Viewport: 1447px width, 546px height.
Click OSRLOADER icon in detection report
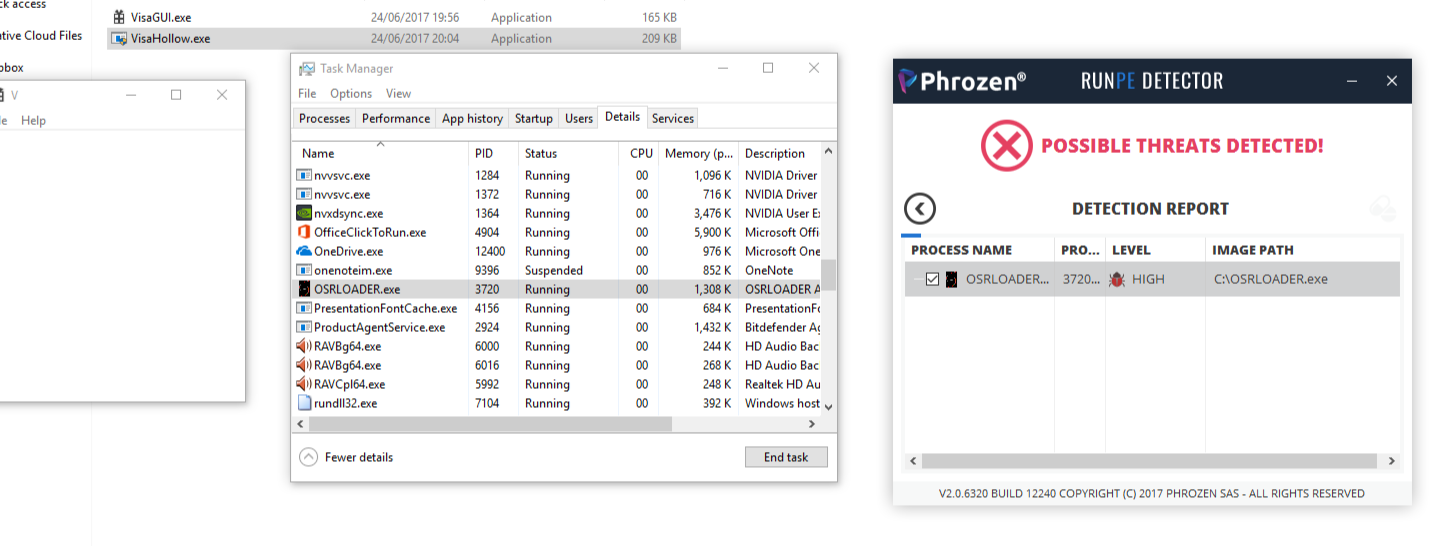[x=952, y=279]
